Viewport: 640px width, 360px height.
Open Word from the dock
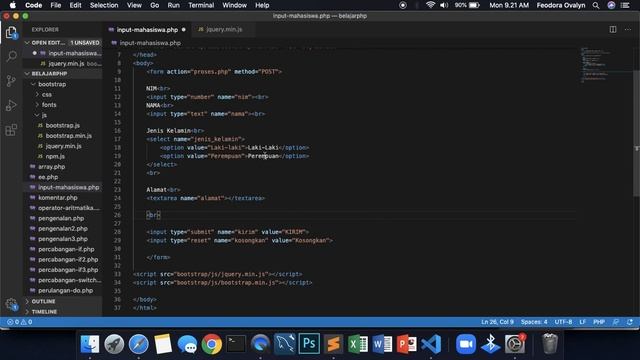382,344
